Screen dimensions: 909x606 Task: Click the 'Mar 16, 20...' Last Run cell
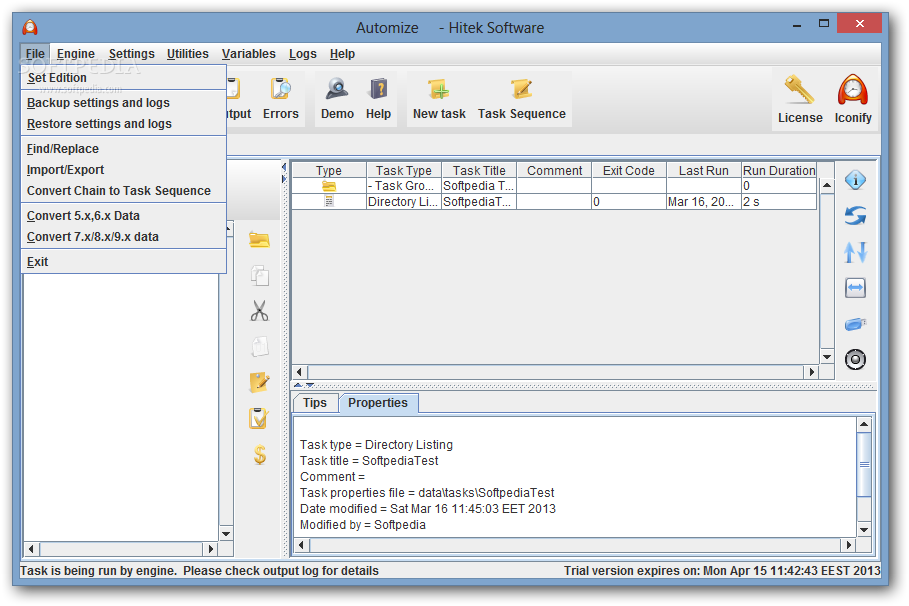point(703,202)
